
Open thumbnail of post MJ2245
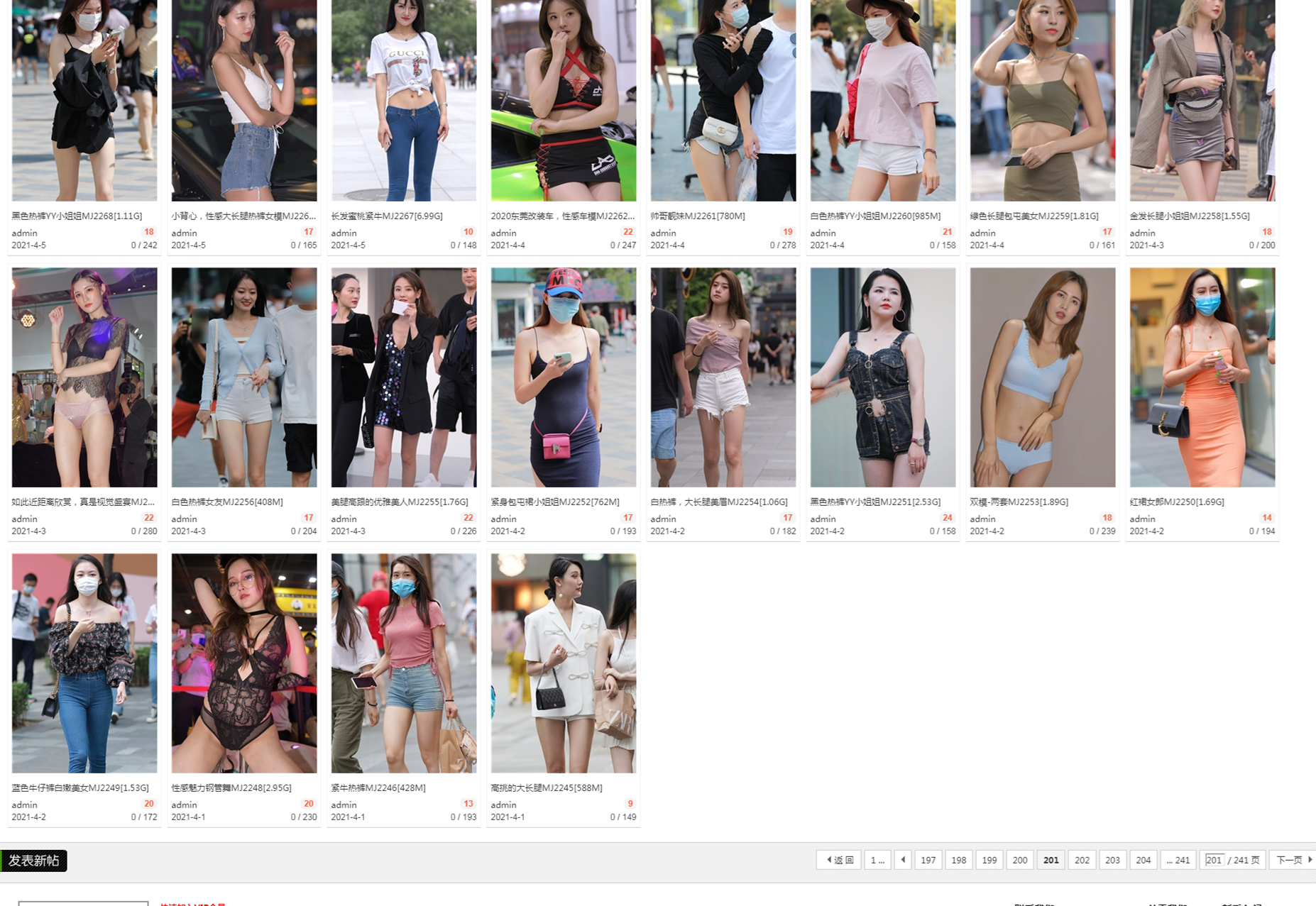[x=564, y=663]
